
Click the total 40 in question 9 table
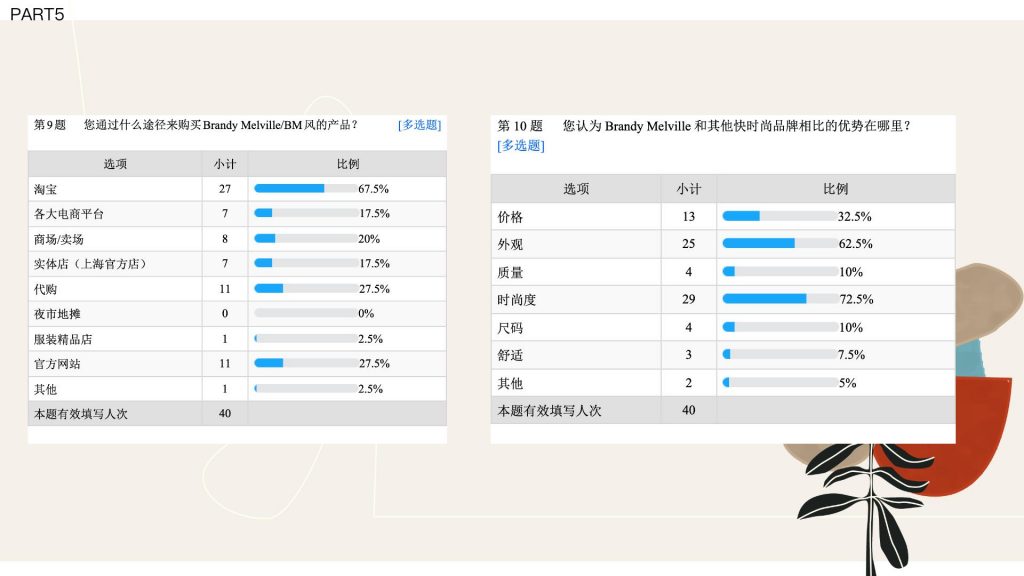(x=225, y=413)
